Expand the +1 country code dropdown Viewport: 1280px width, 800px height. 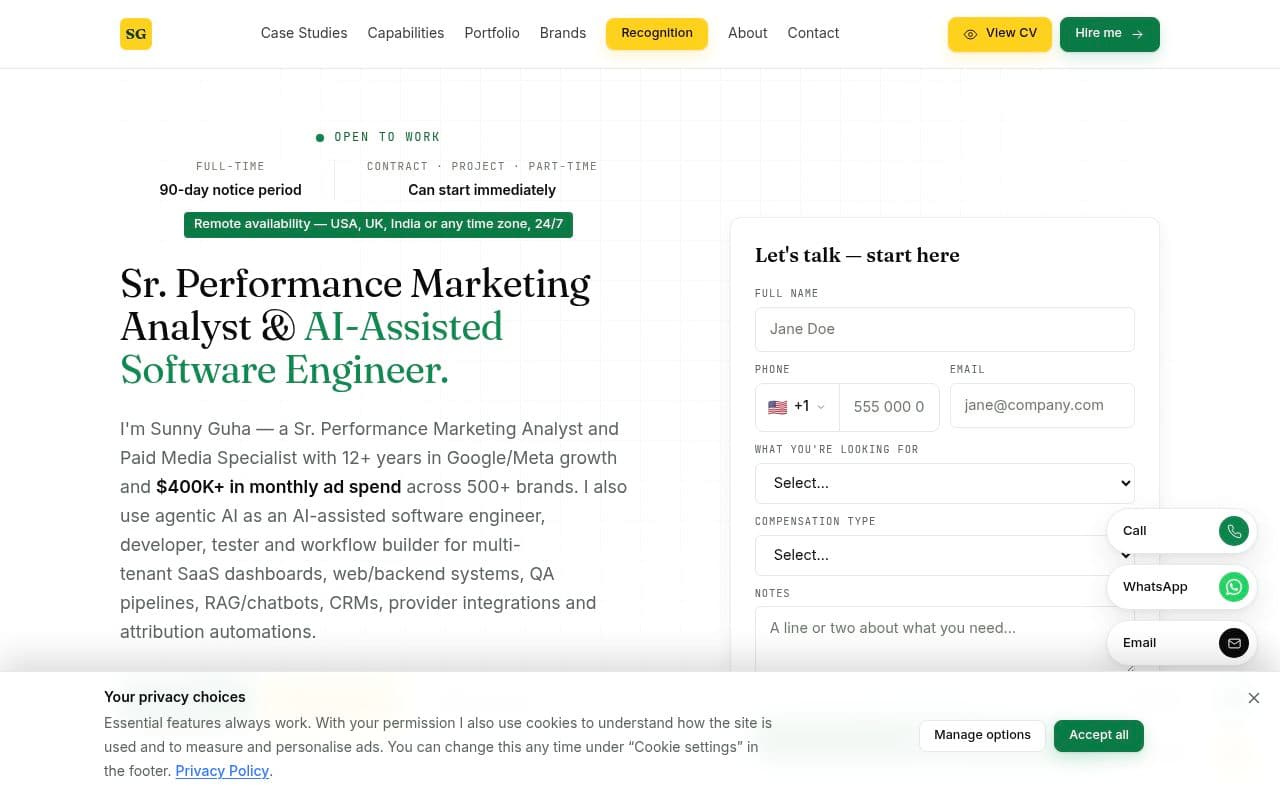pos(797,407)
